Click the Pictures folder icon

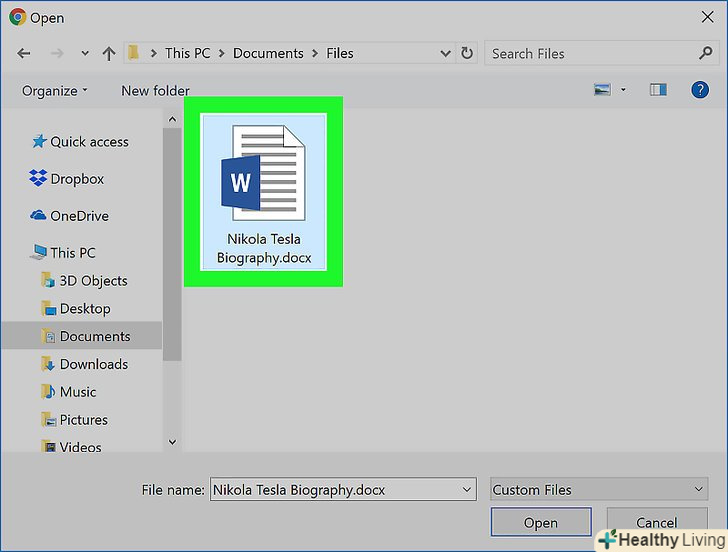[x=48, y=420]
